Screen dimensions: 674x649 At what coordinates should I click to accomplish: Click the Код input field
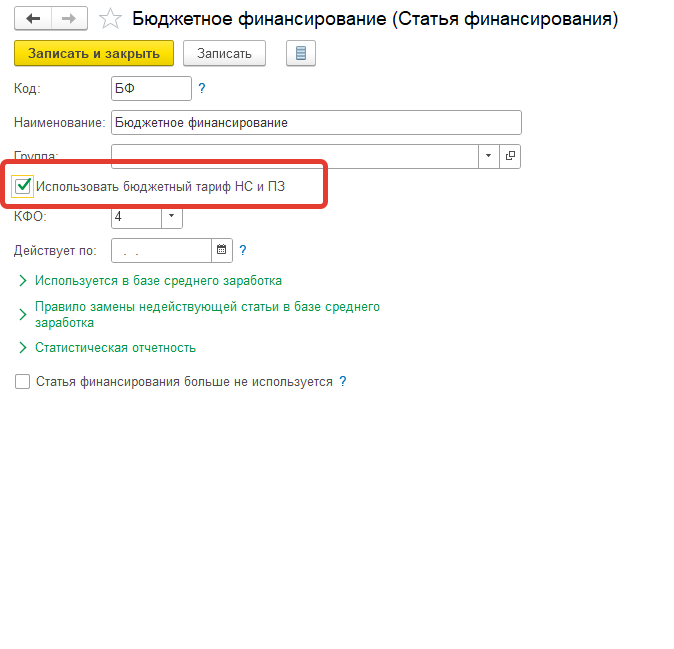click(151, 89)
